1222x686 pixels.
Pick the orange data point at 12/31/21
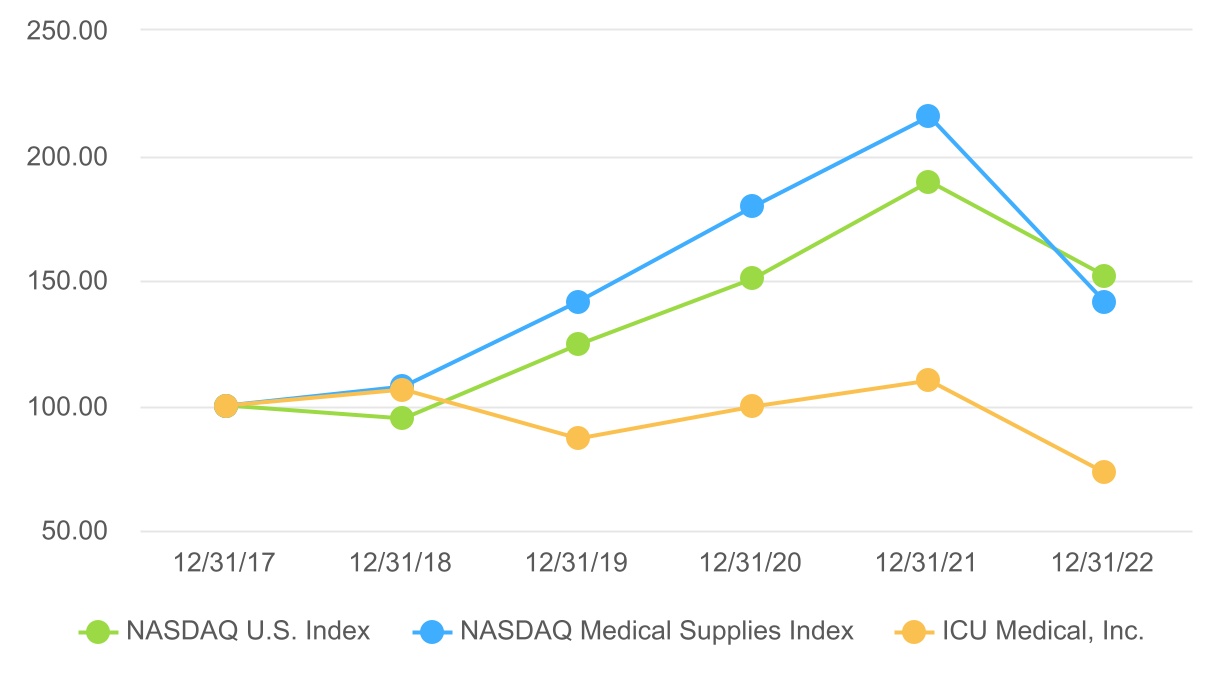pos(928,380)
